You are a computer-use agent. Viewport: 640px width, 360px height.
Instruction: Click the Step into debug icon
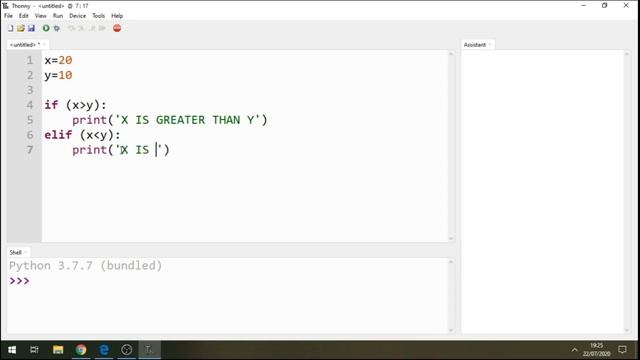[x=81, y=28]
